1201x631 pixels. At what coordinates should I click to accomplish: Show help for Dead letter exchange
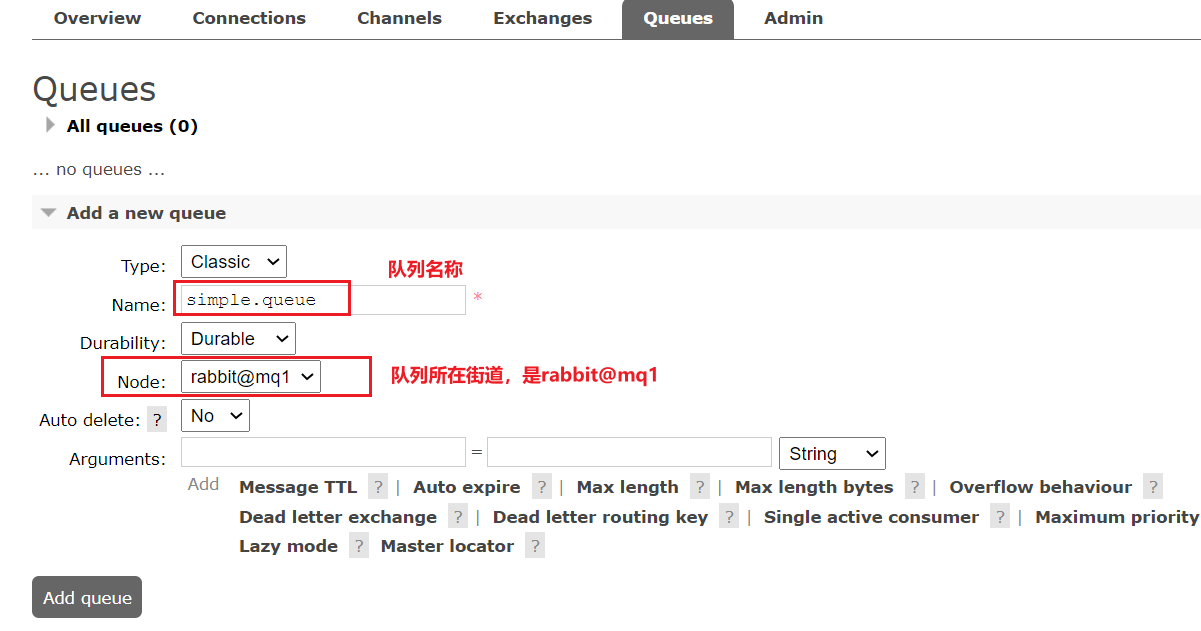point(457,517)
